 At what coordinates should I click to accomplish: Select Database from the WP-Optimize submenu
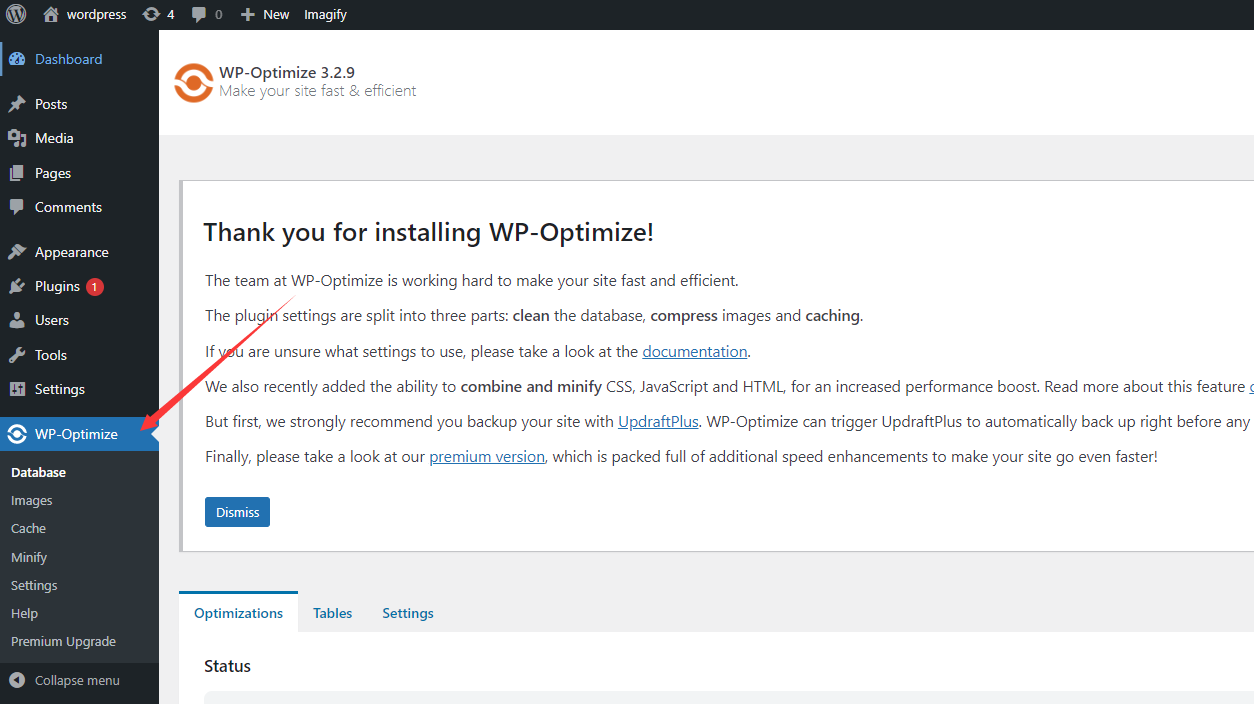pos(38,471)
